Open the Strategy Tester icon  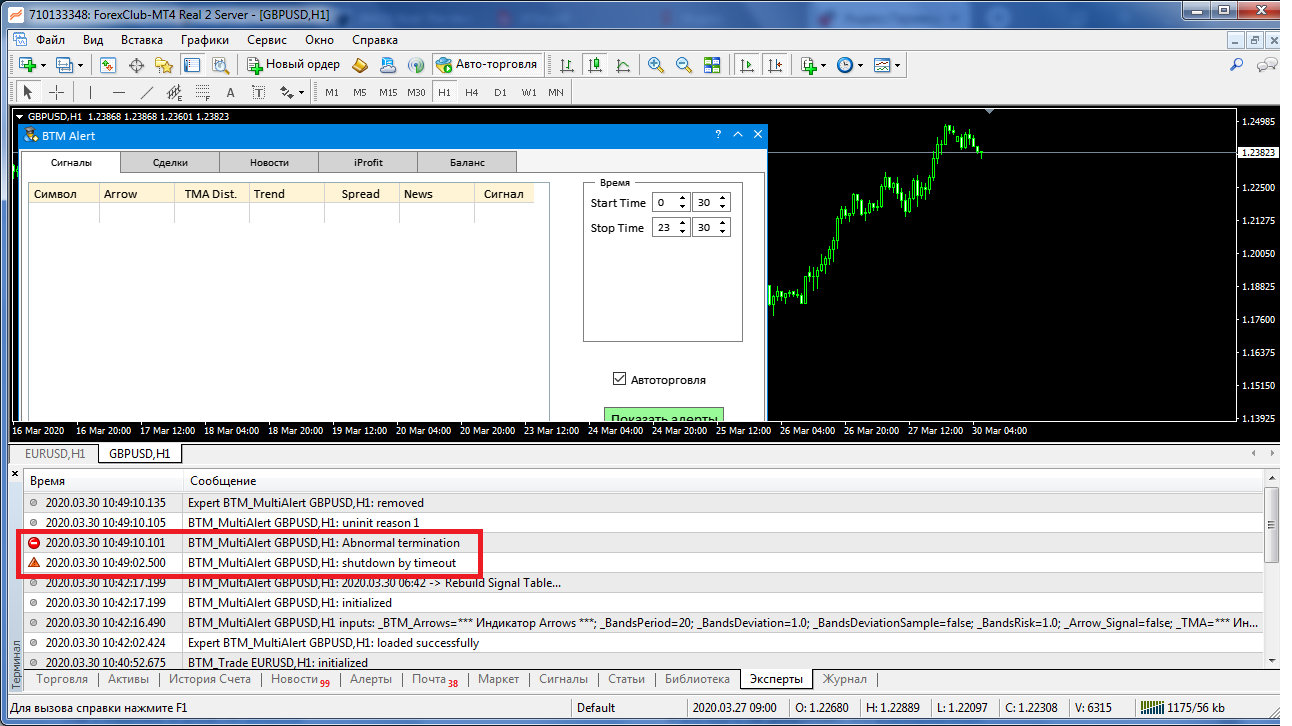219,65
